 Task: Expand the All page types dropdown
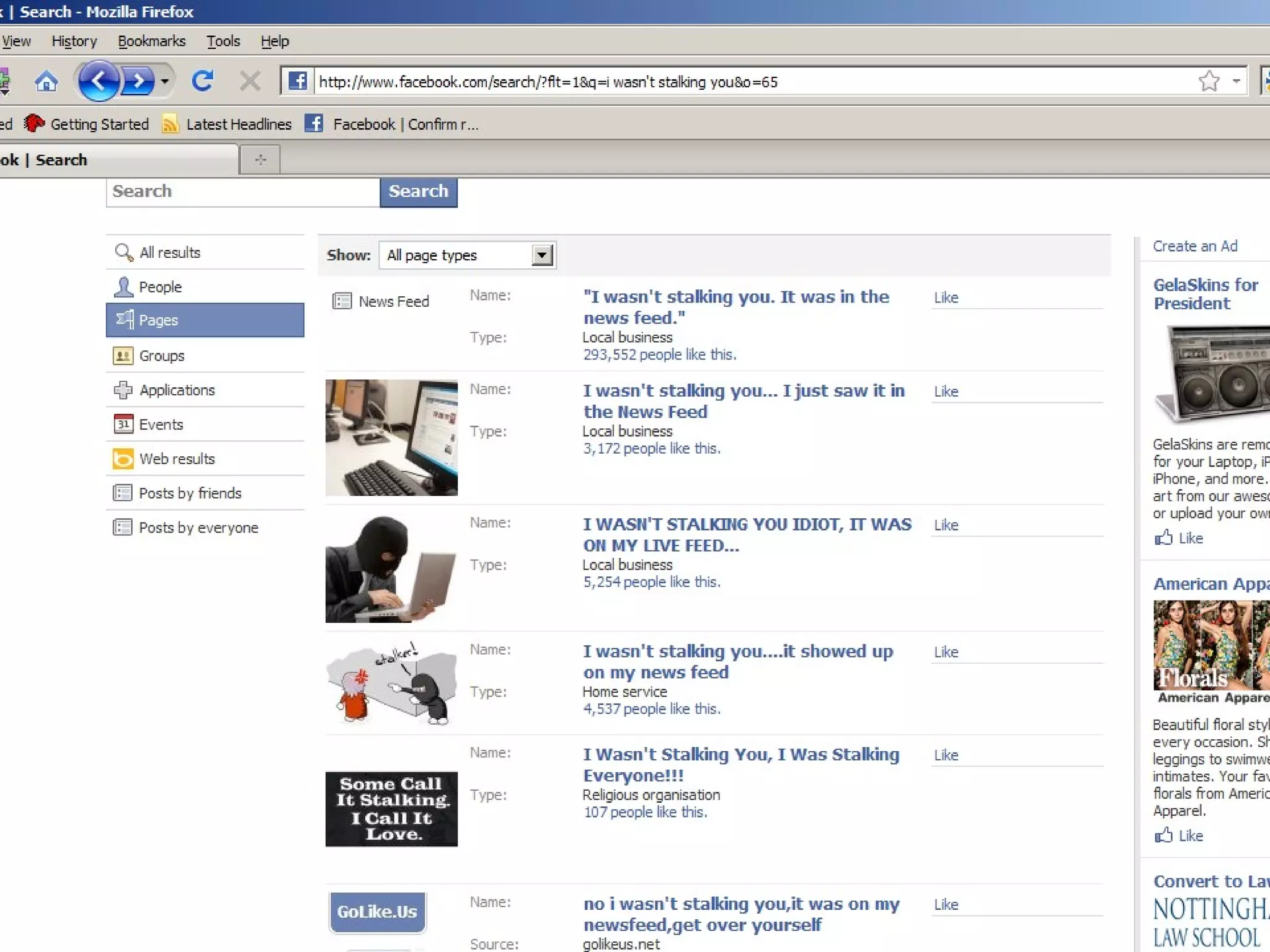coord(541,255)
